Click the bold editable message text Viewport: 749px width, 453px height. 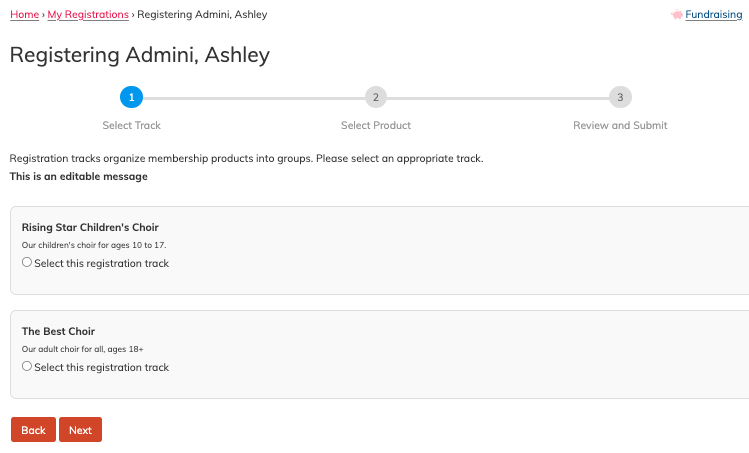[x=78, y=177]
